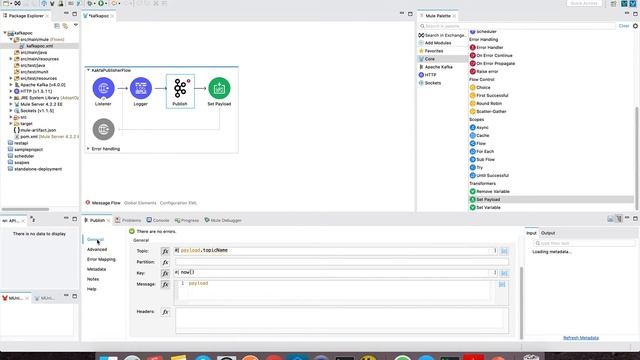Viewport: 640px width, 360px height.
Task: Open the Console tab
Action: coord(158,220)
